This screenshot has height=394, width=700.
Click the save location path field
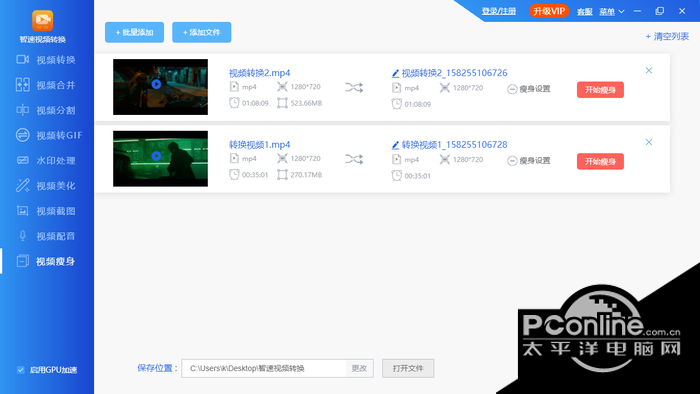tap(264, 369)
